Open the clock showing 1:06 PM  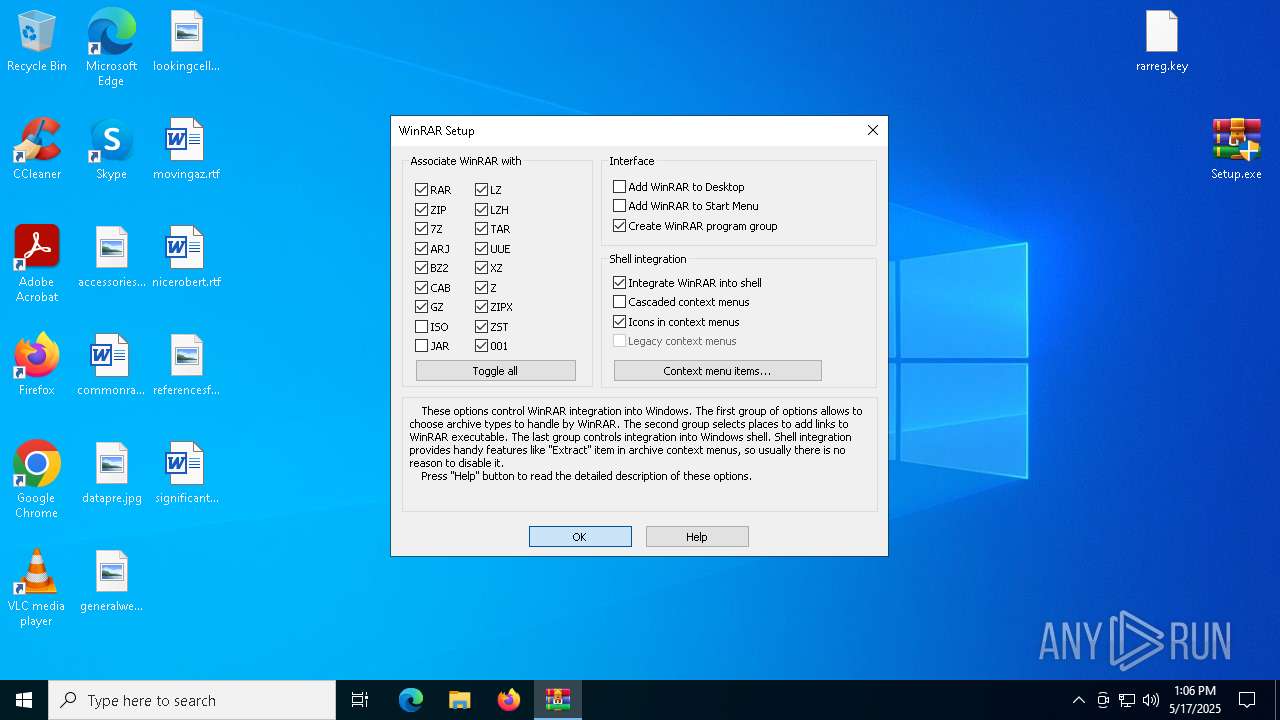(x=1195, y=700)
